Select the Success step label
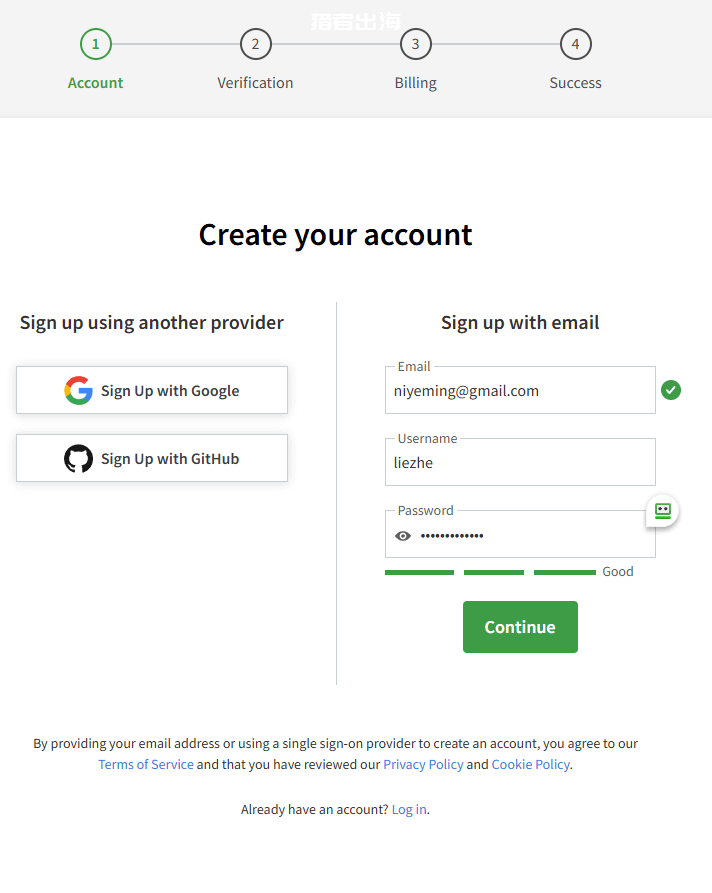712x893 pixels. pyautogui.click(x=575, y=83)
